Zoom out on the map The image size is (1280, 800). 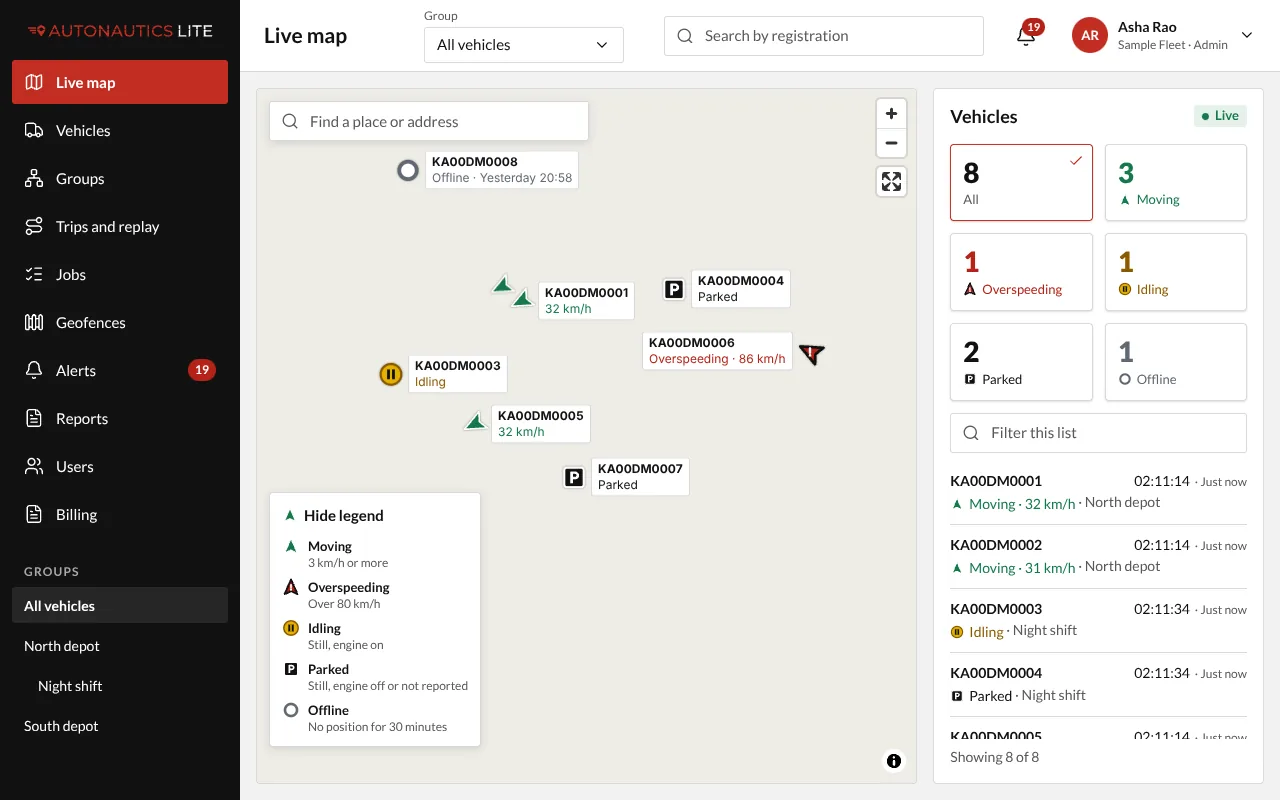(891, 144)
